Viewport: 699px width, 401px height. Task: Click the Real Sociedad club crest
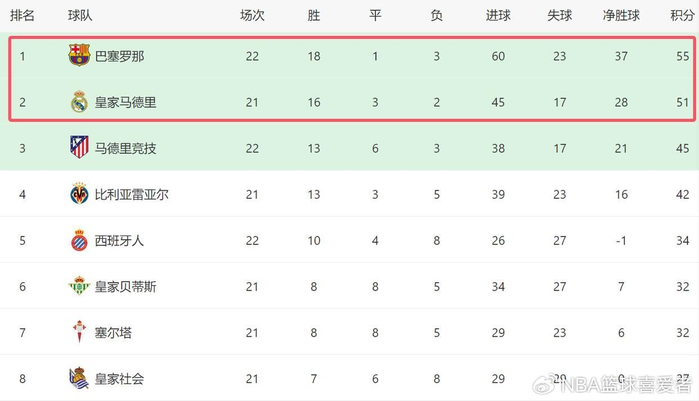pyautogui.click(x=79, y=378)
